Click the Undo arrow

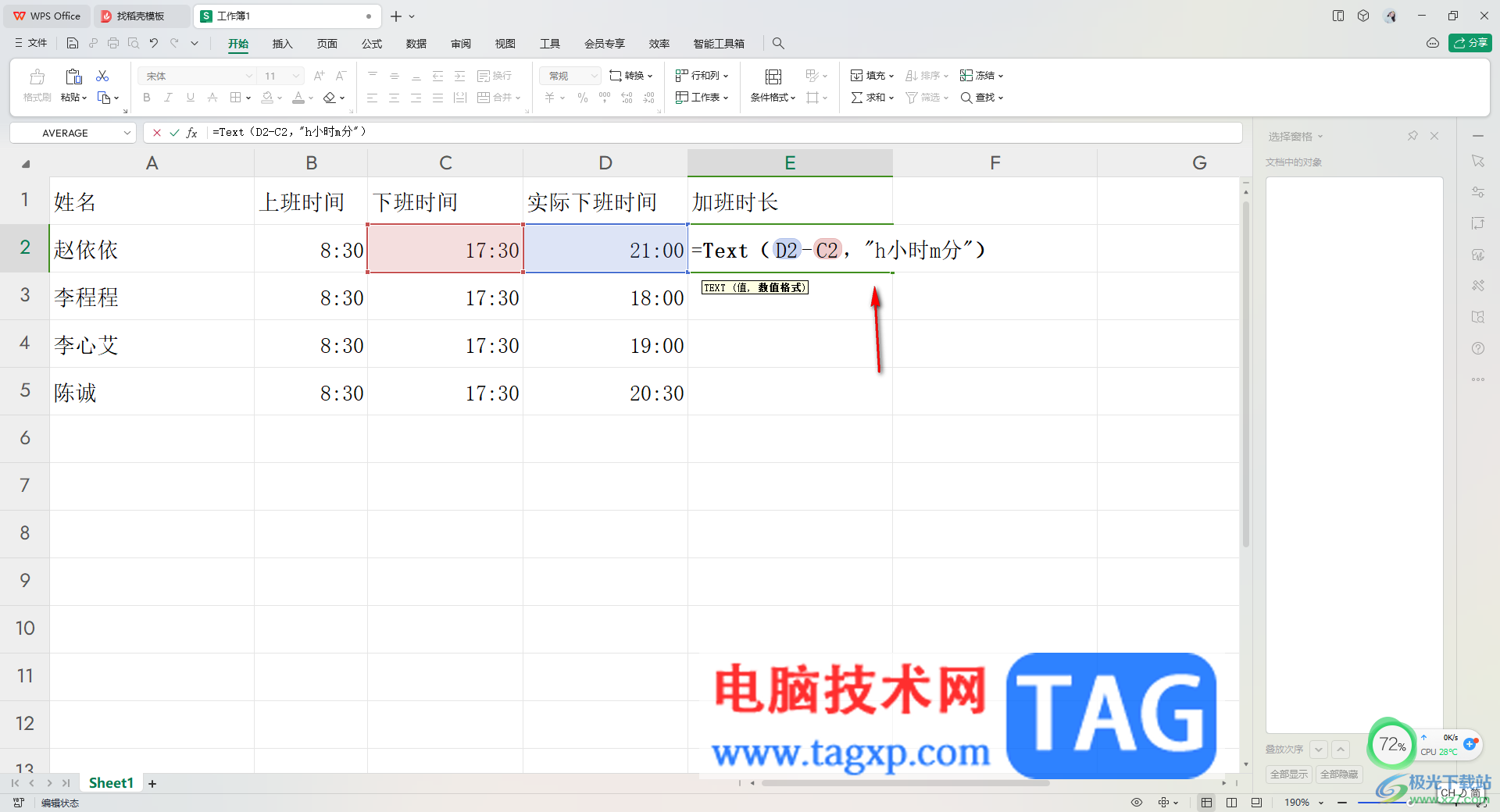click(154, 44)
